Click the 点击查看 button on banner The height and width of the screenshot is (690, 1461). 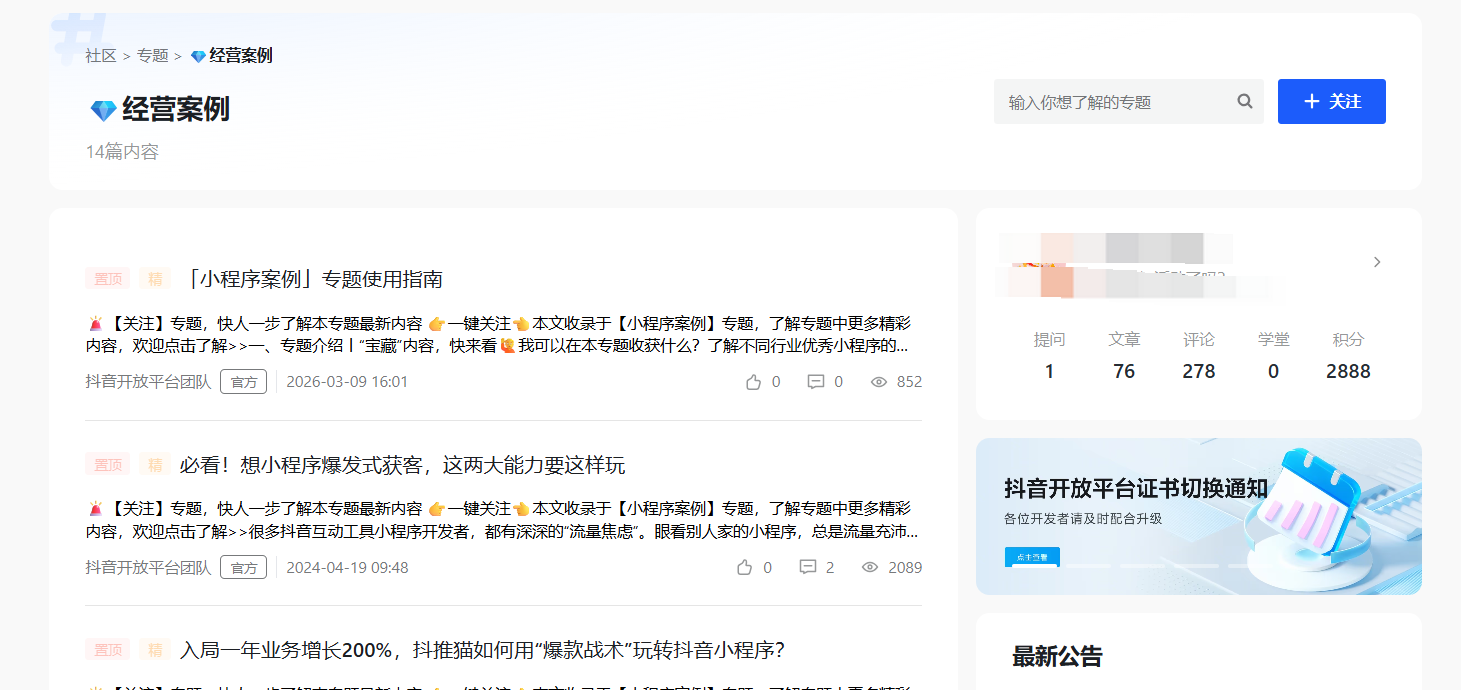click(x=1031, y=557)
